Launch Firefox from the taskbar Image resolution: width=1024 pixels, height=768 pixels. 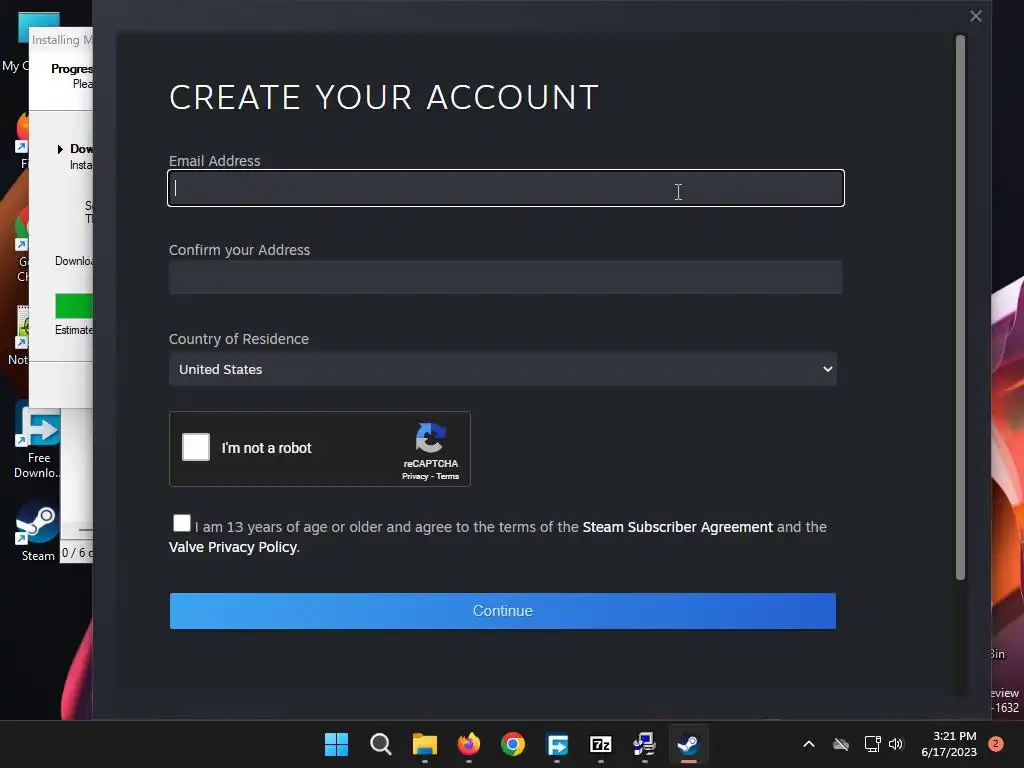(468, 744)
